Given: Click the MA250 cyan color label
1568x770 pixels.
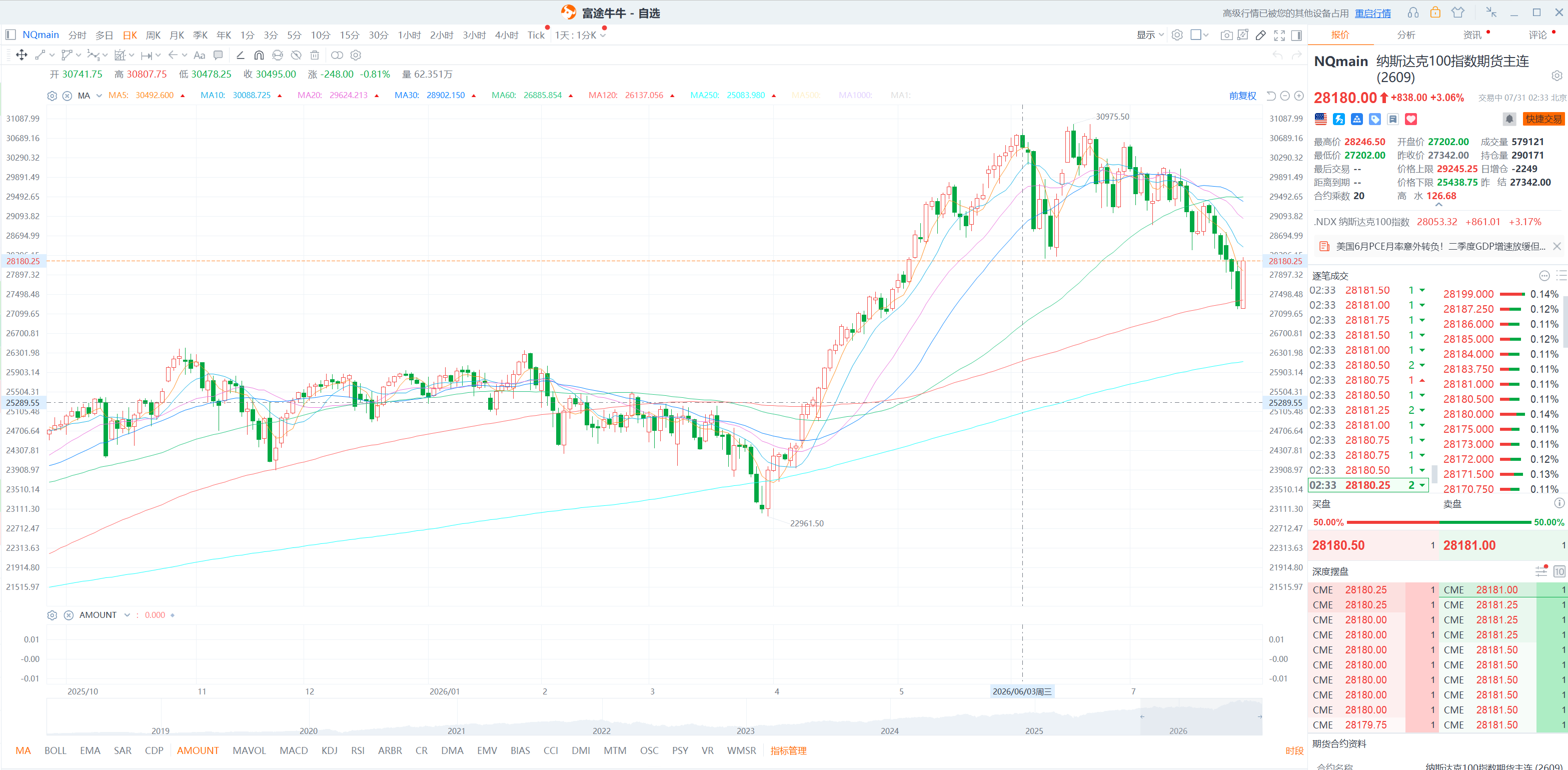Looking at the screenshot, I should [704, 96].
